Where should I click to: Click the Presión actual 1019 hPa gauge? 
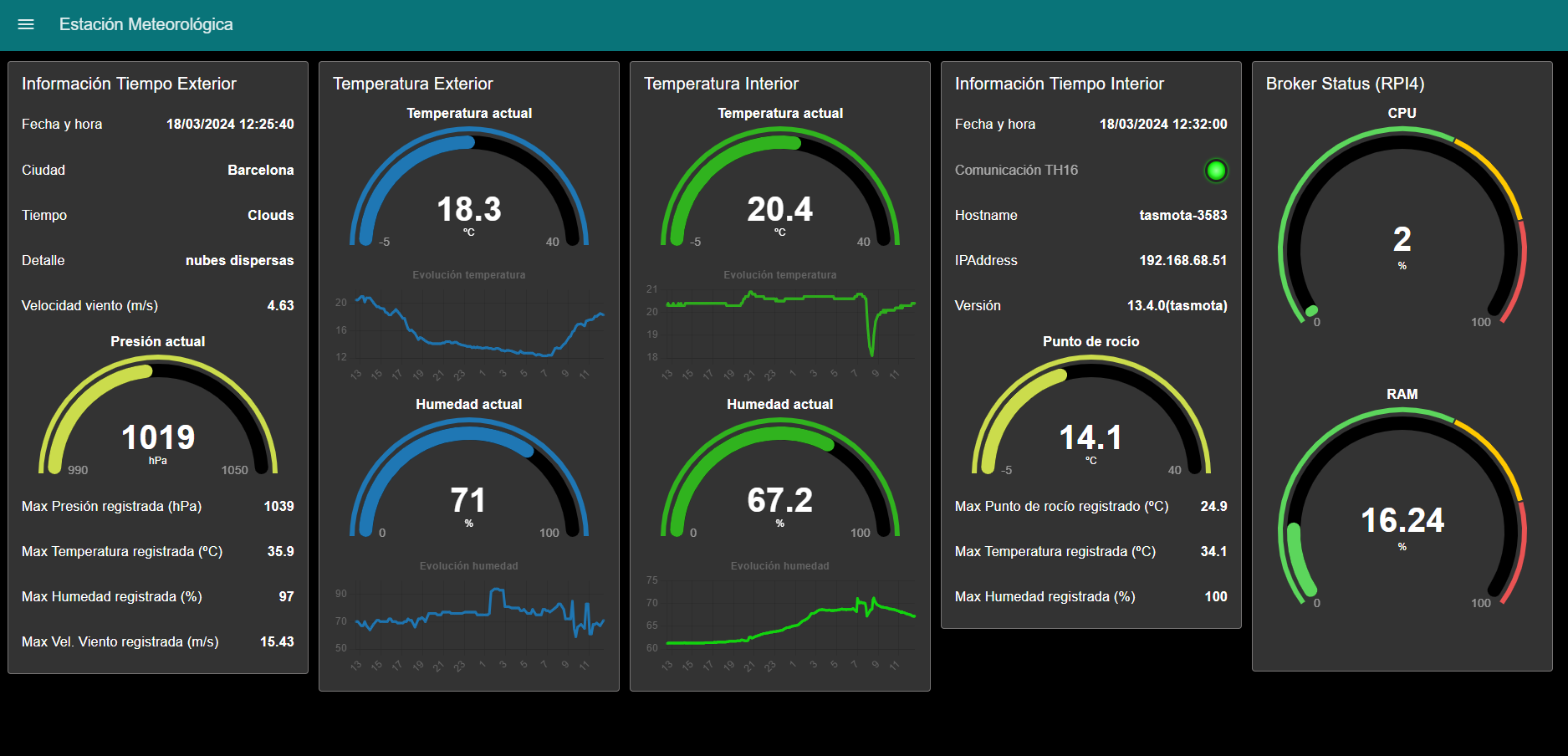tap(158, 416)
